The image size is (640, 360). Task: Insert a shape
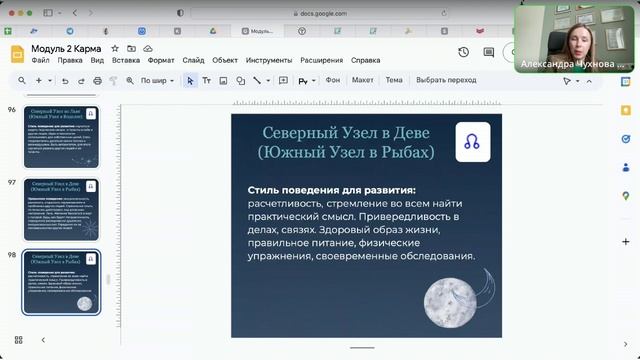(x=241, y=81)
